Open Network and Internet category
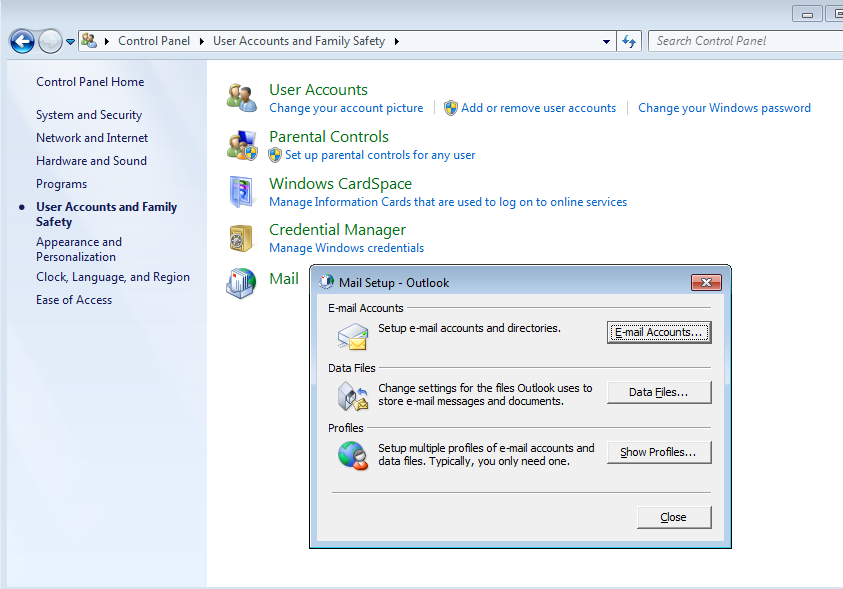The image size is (843, 589). [x=92, y=138]
